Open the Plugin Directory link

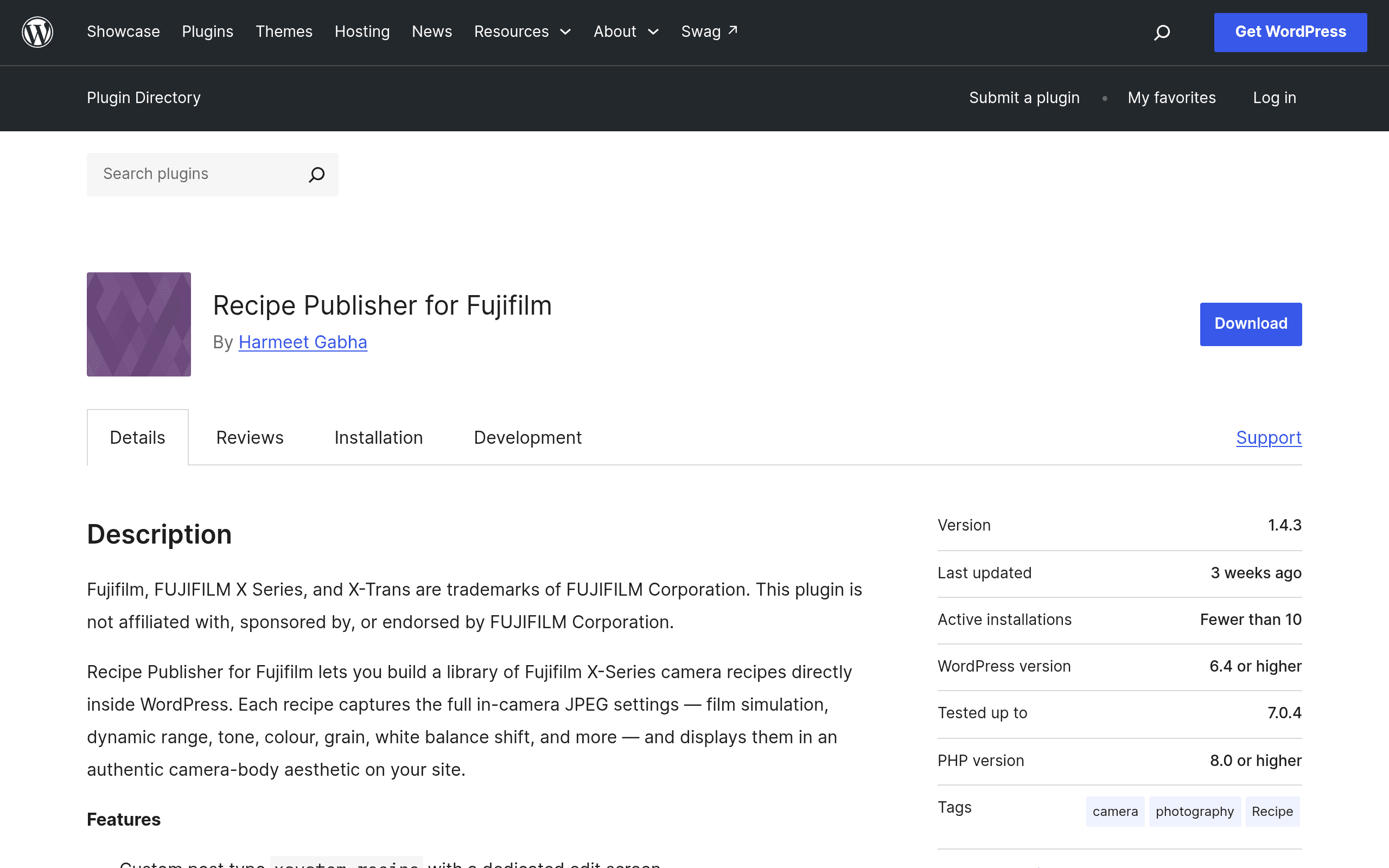pyautogui.click(x=144, y=98)
